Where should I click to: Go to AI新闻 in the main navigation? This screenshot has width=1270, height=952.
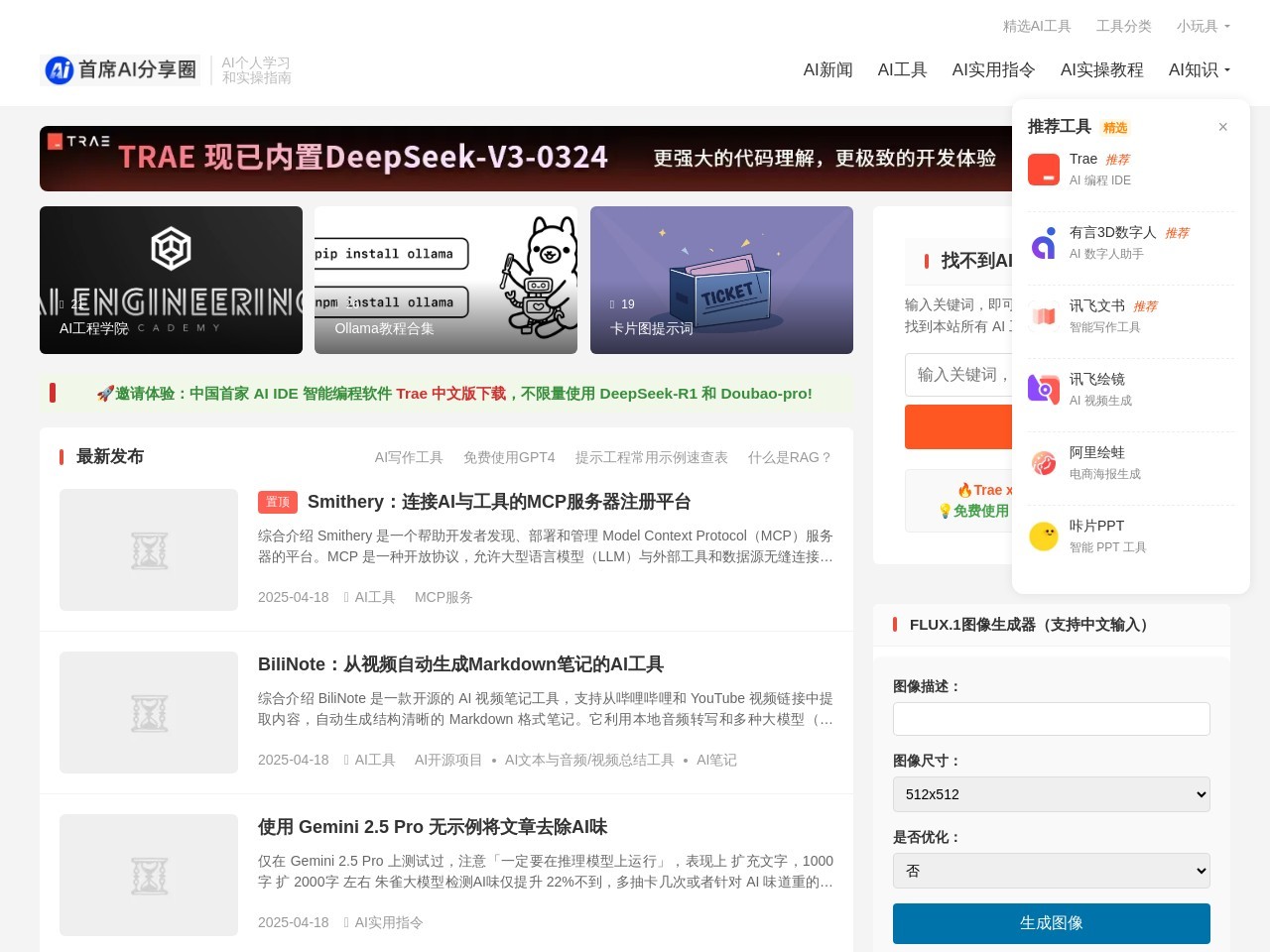828,69
